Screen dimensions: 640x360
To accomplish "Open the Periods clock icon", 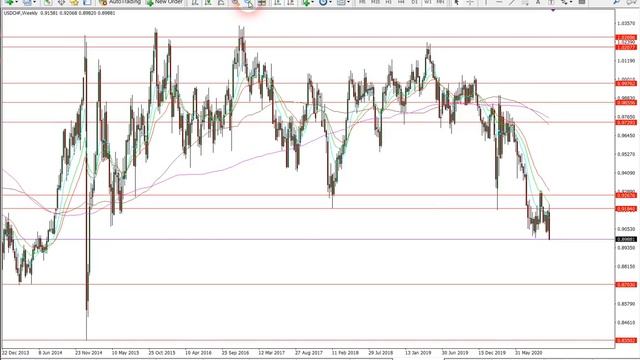I will coord(323,2).
